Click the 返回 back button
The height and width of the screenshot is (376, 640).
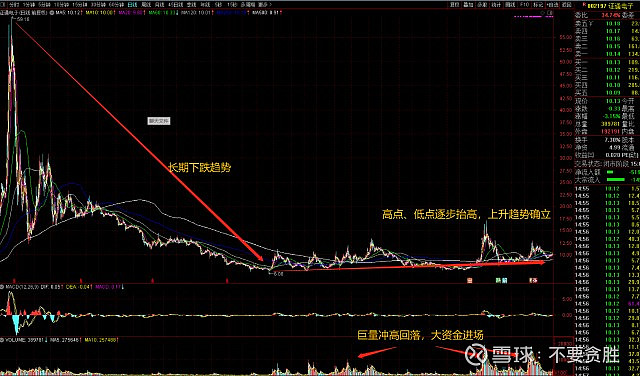point(566,5)
